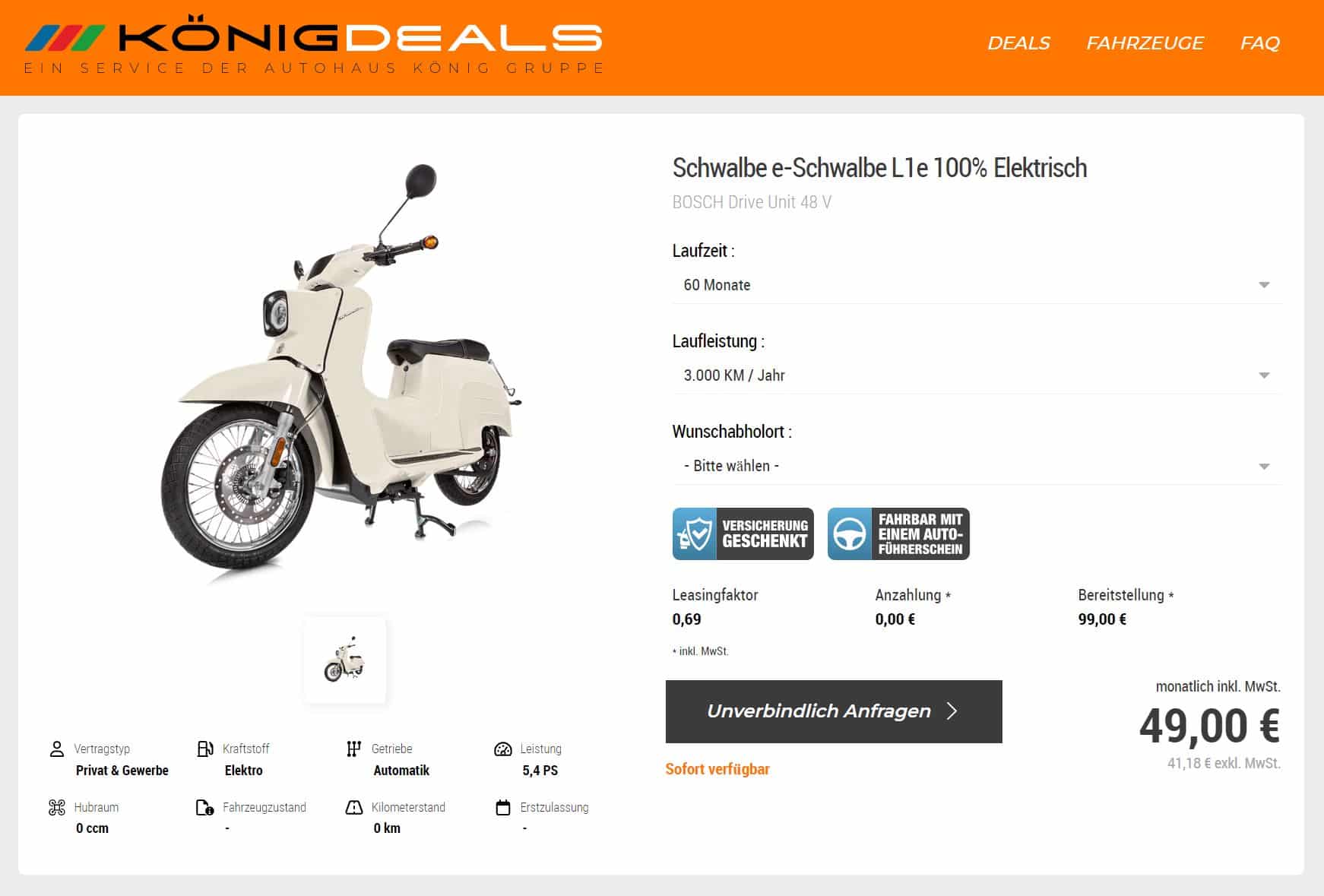Click the Fahrbar mit Autoführerschein badge
This screenshot has width=1324, height=896.
pos(898,533)
